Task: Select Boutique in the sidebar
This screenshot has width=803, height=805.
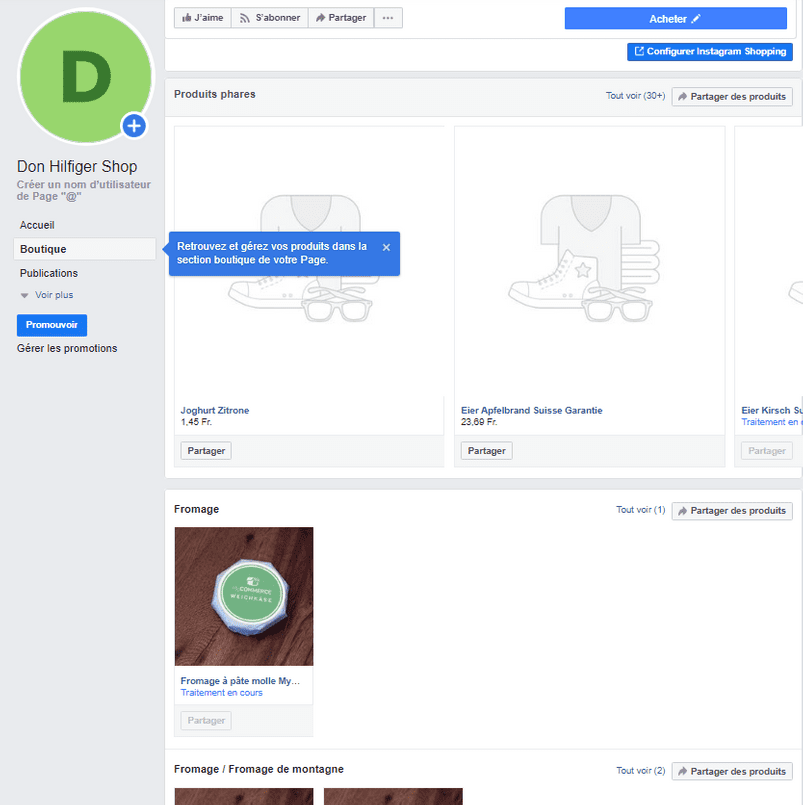Action: pos(85,249)
